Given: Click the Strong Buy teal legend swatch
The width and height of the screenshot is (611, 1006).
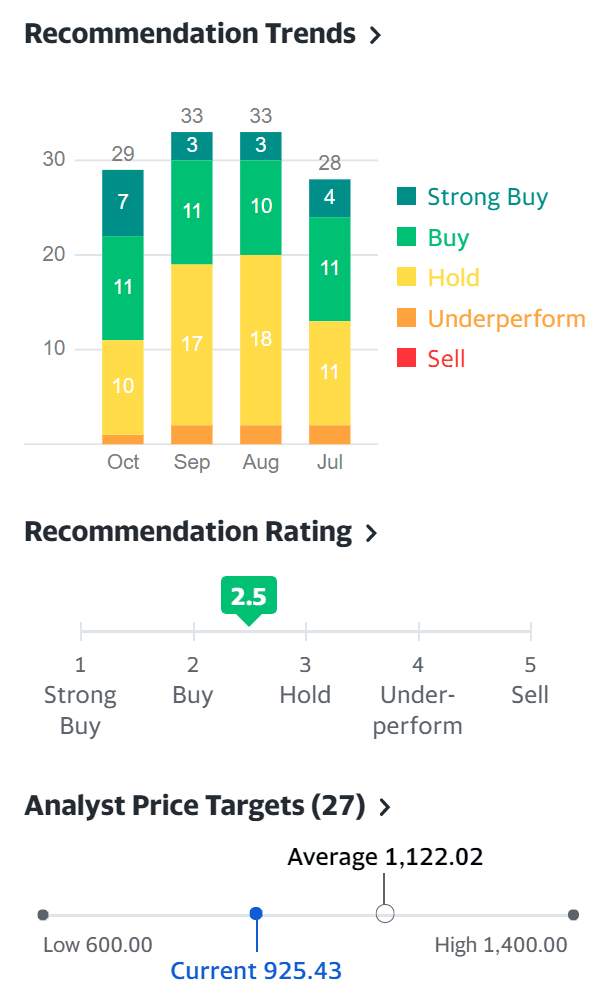Looking at the screenshot, I should [406, 197].
